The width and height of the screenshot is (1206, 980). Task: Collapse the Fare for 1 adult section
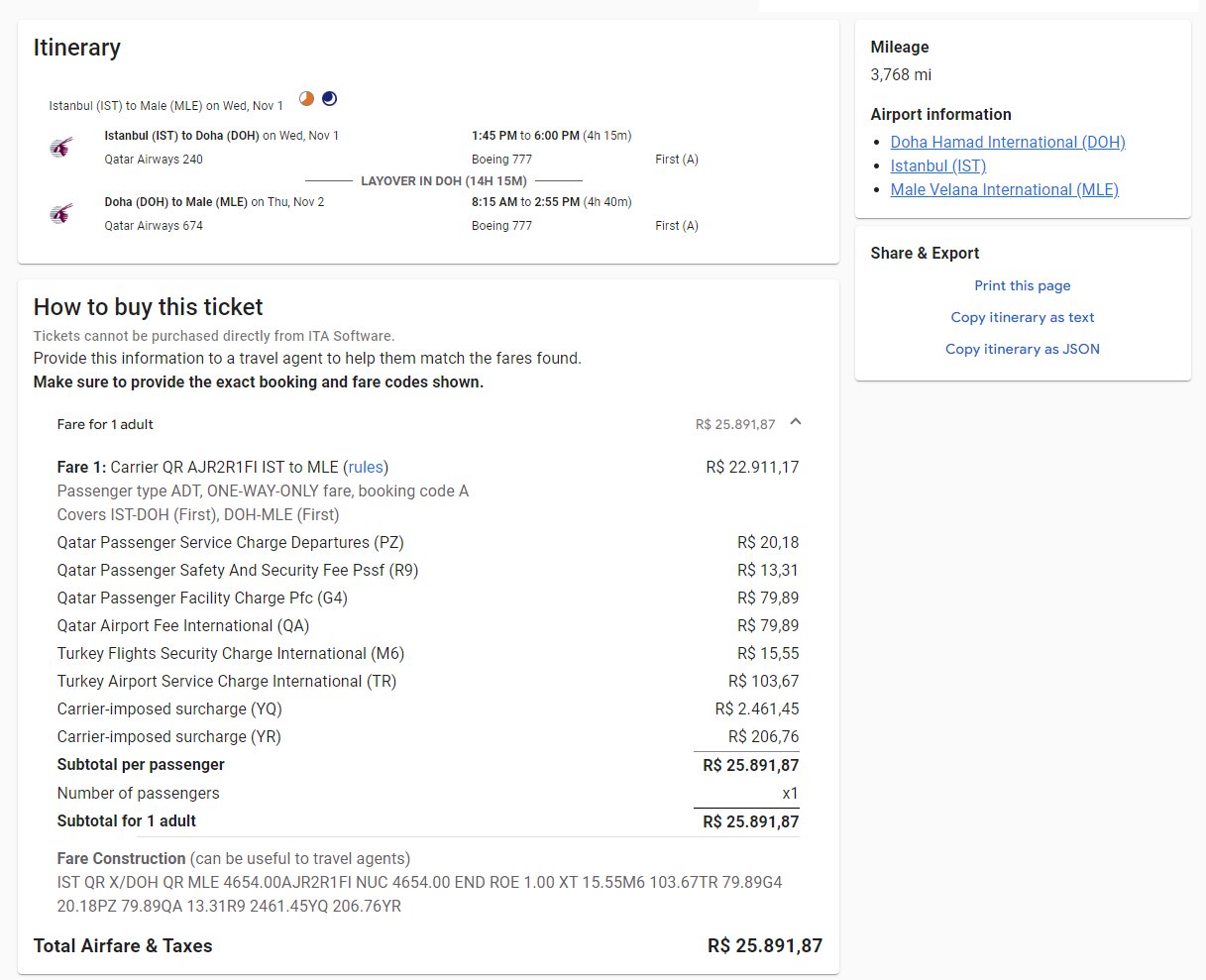796,423
